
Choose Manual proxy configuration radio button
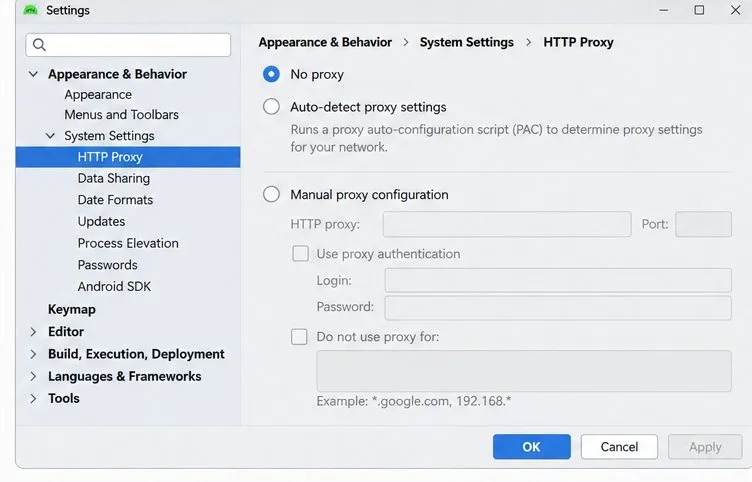click(271, 194)
